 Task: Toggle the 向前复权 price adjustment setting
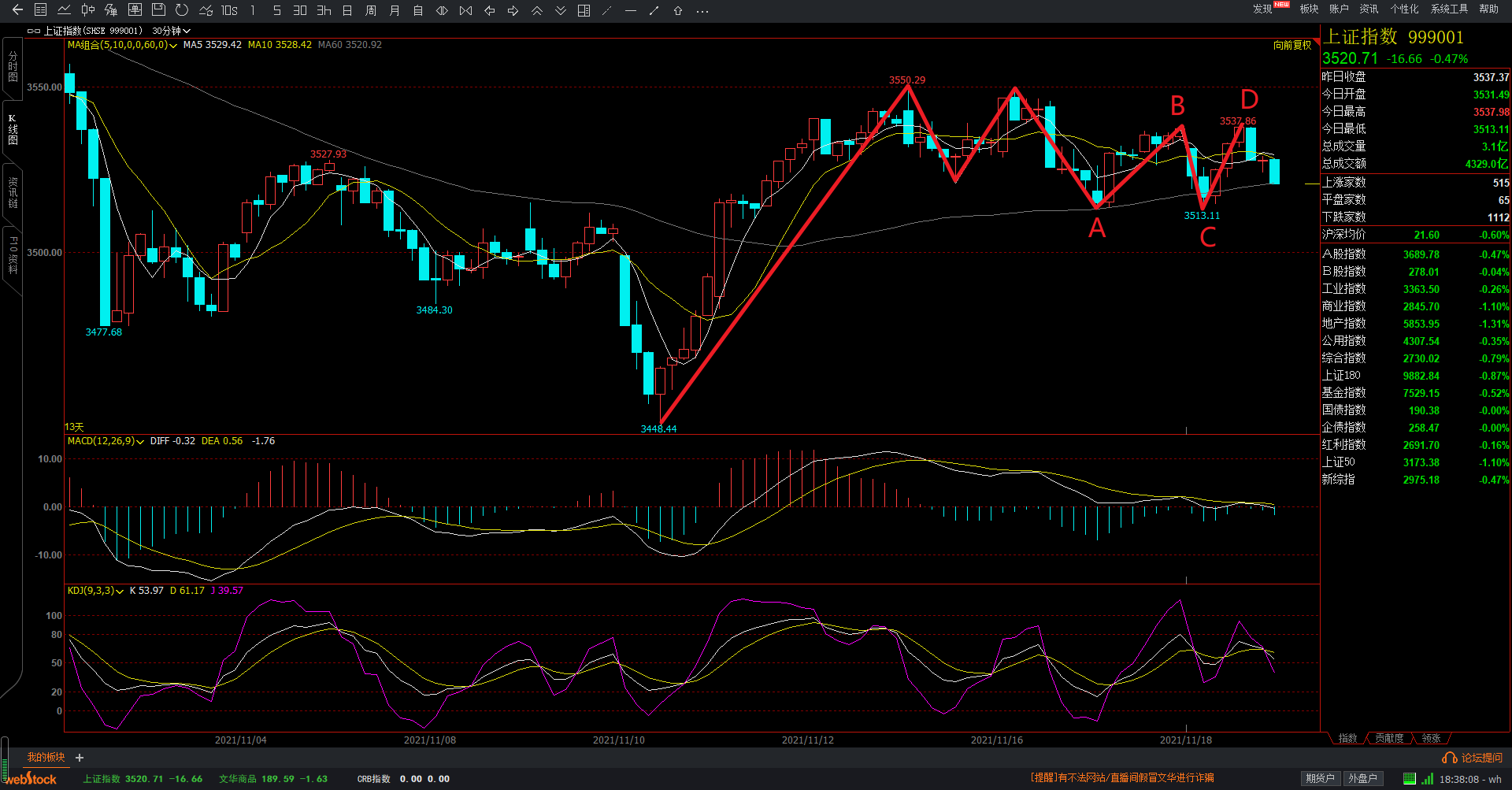1292,45
